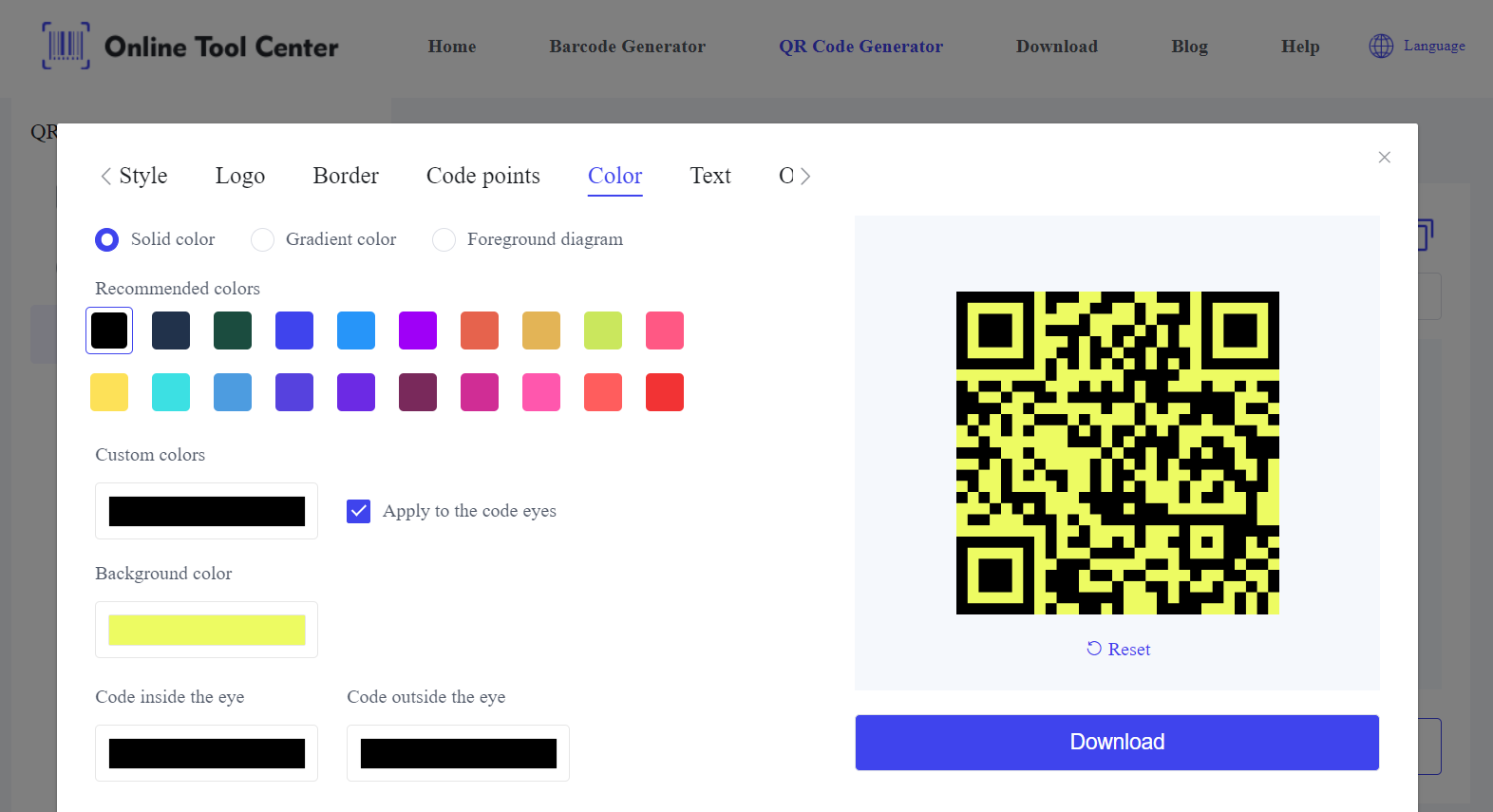Select the red recommended color swatch

(x=665, y=392)
